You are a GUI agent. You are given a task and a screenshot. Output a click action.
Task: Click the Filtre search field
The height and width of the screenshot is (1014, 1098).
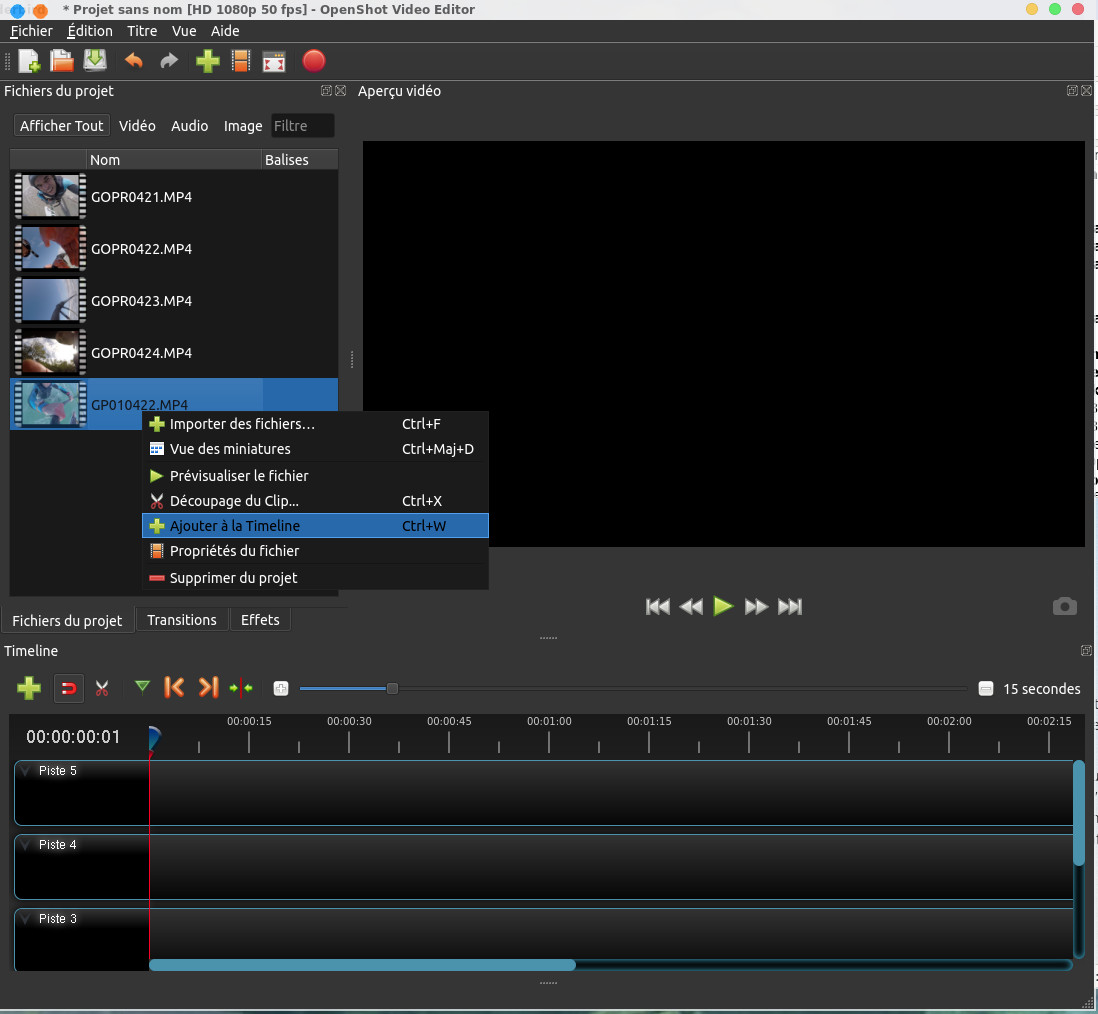[302, 126]
